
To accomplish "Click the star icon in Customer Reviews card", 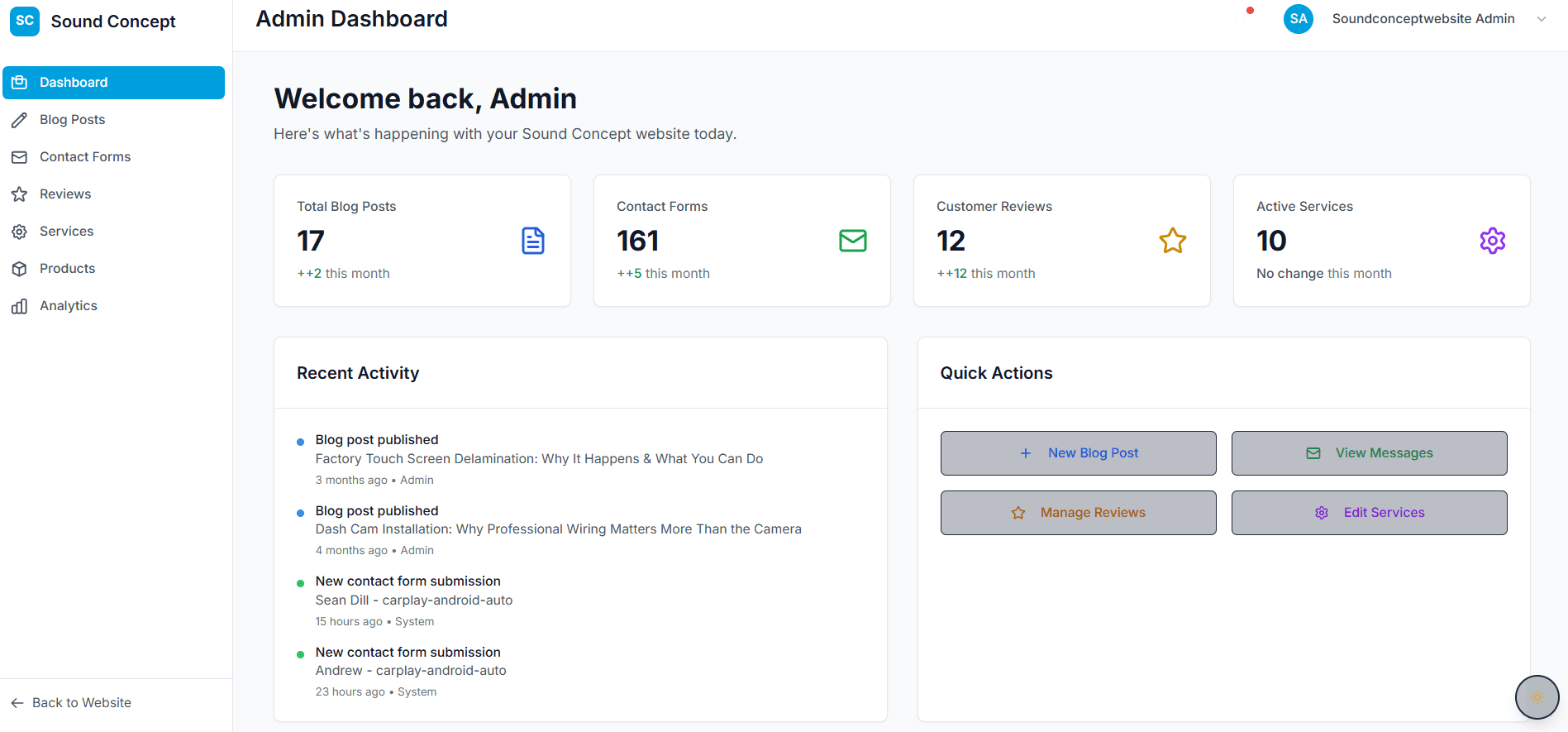I will tap(1173, 241).
